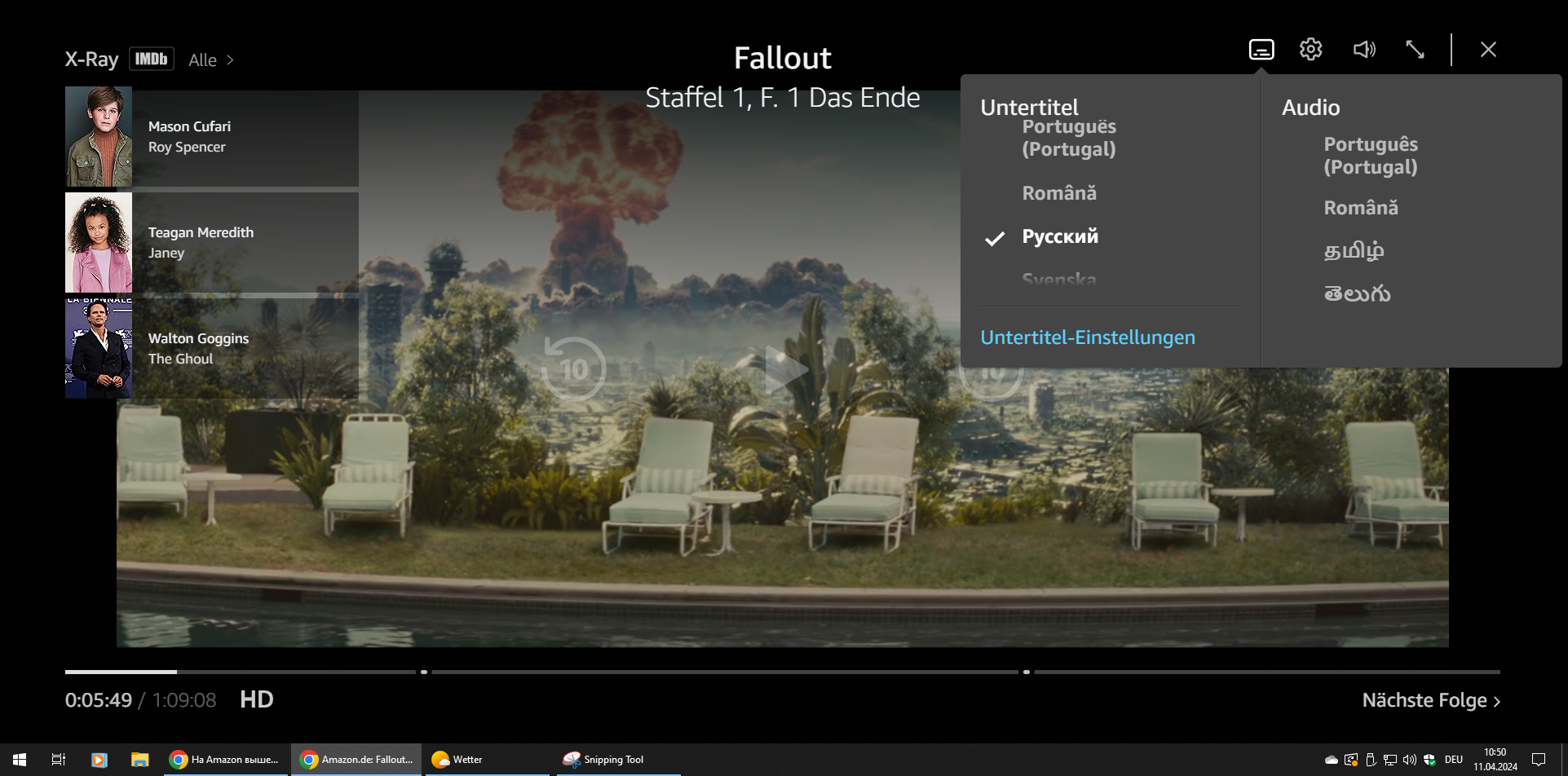This screenshot has height=776, width=1568.
Task: Switch to the Chrome window 'На Amazon выше...'
Action: (x=226, y=760)
